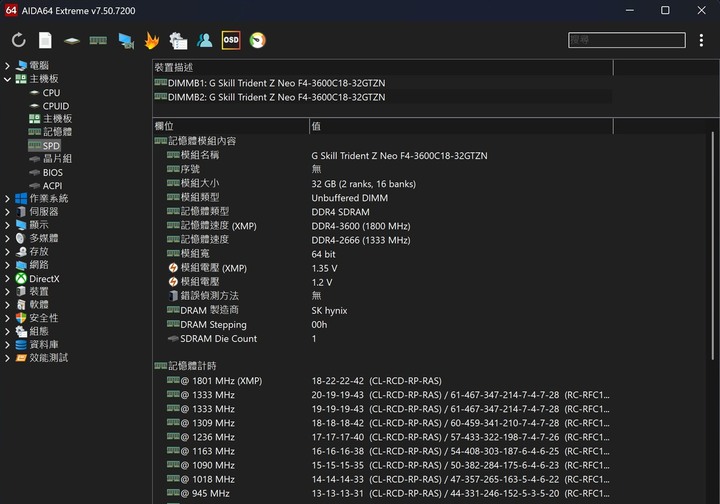720x504 pixels.
Task: Open the OSD panel icon
Action: (x=231, y=40)
